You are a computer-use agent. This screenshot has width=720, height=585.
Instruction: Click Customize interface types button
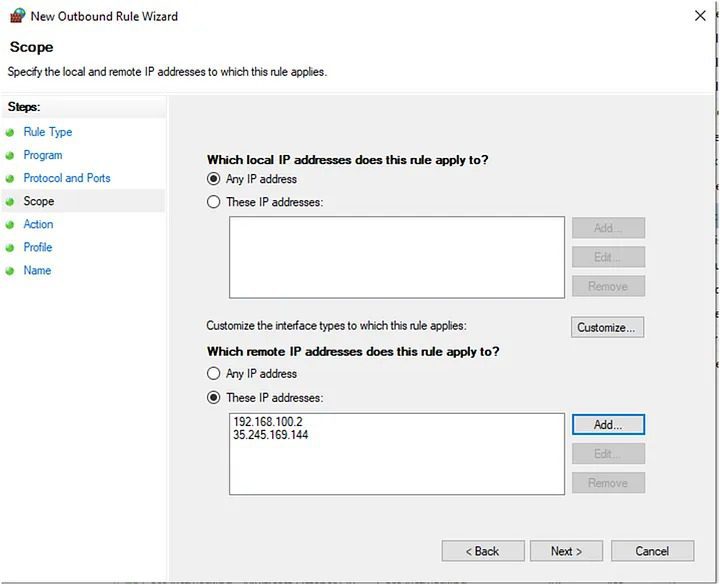(608, 327)
